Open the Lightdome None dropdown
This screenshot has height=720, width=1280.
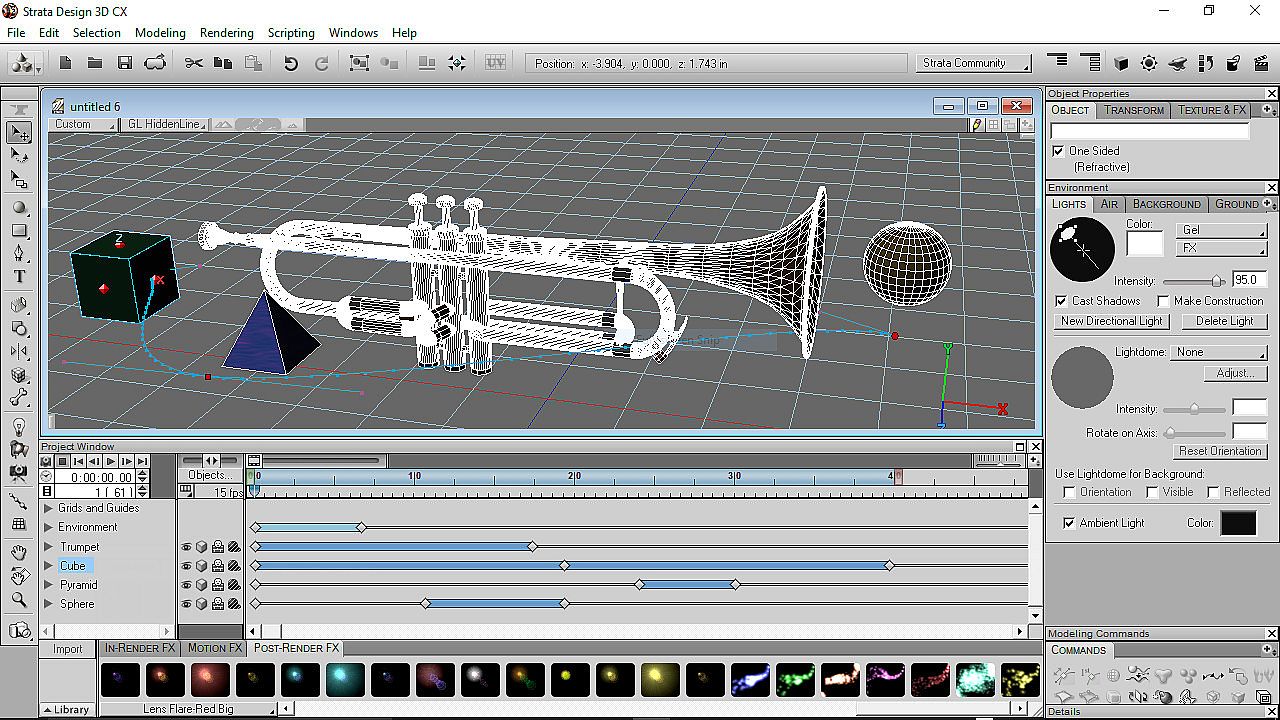tap(1220, 352)
